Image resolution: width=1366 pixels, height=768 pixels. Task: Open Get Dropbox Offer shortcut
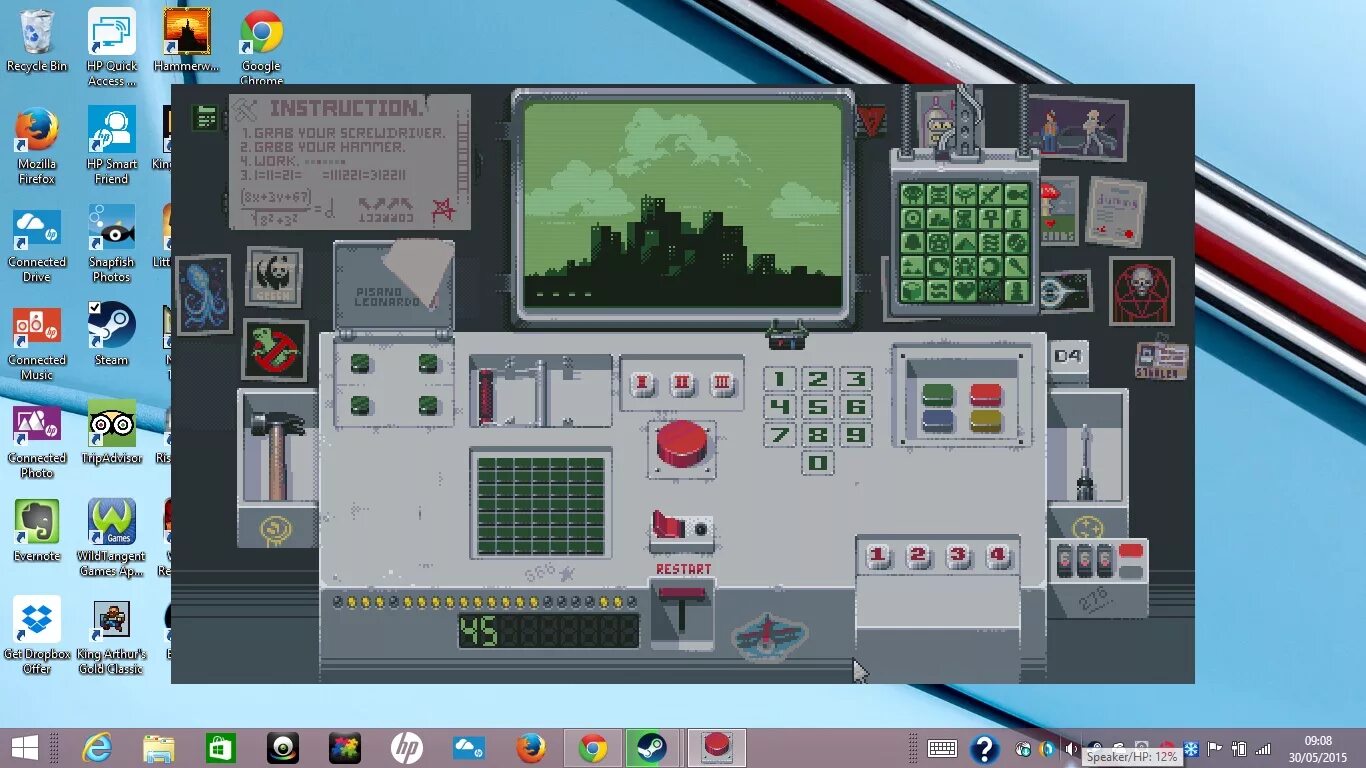37,636
